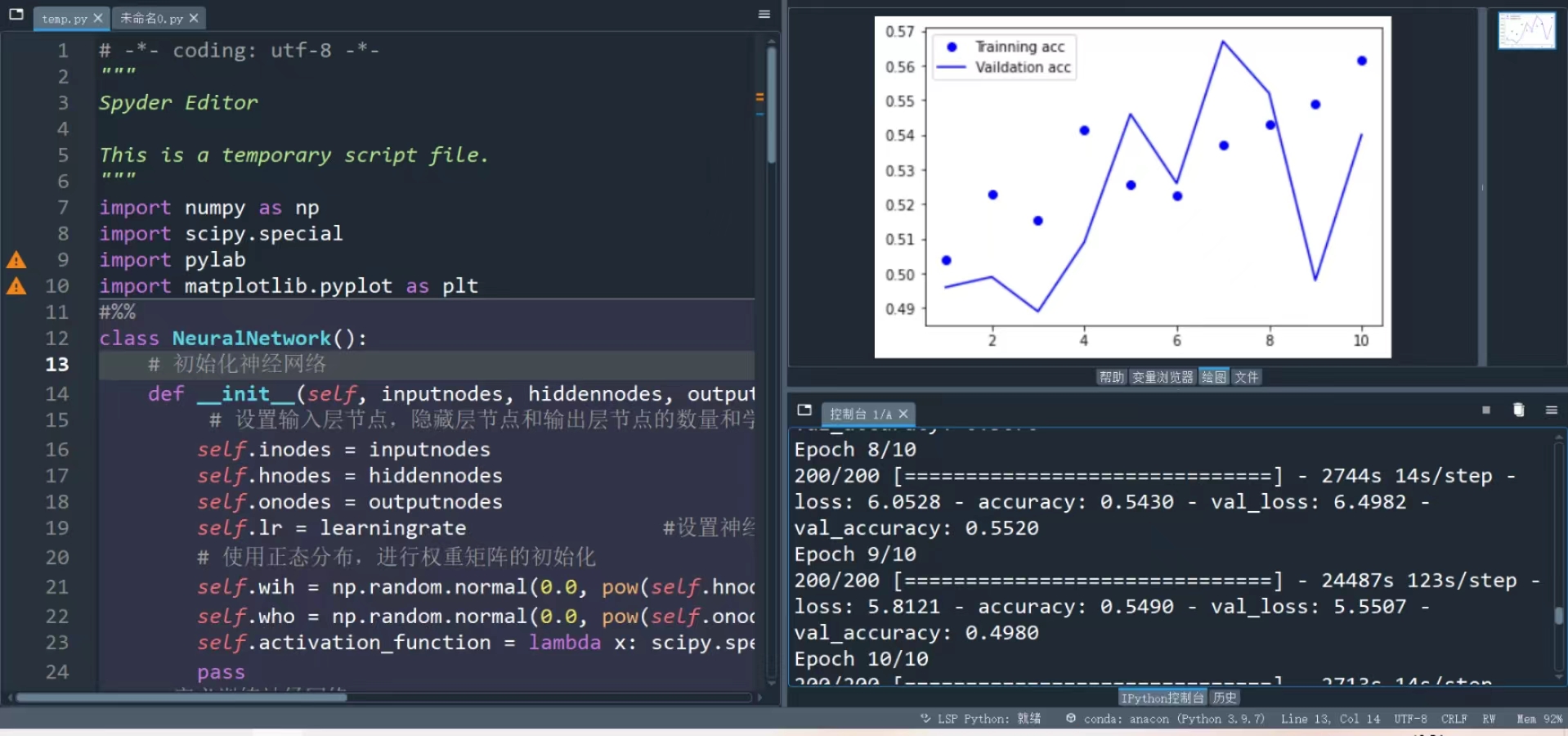Click the 'pass' statement on line 24
Screen dimensions: 1568x736
pos(221,672)
